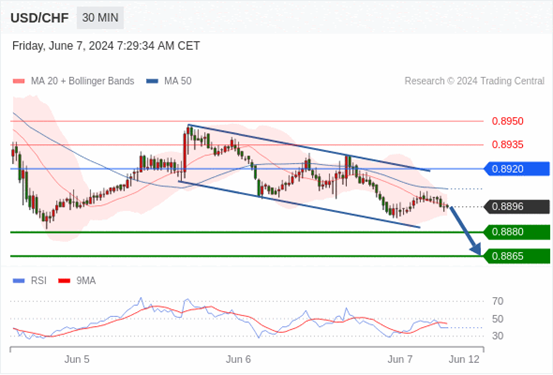The image size is (553, 375).
Task: Click 'MA 20 + Bollinger Bands' legend label
Action: click(x=83, y=81)
